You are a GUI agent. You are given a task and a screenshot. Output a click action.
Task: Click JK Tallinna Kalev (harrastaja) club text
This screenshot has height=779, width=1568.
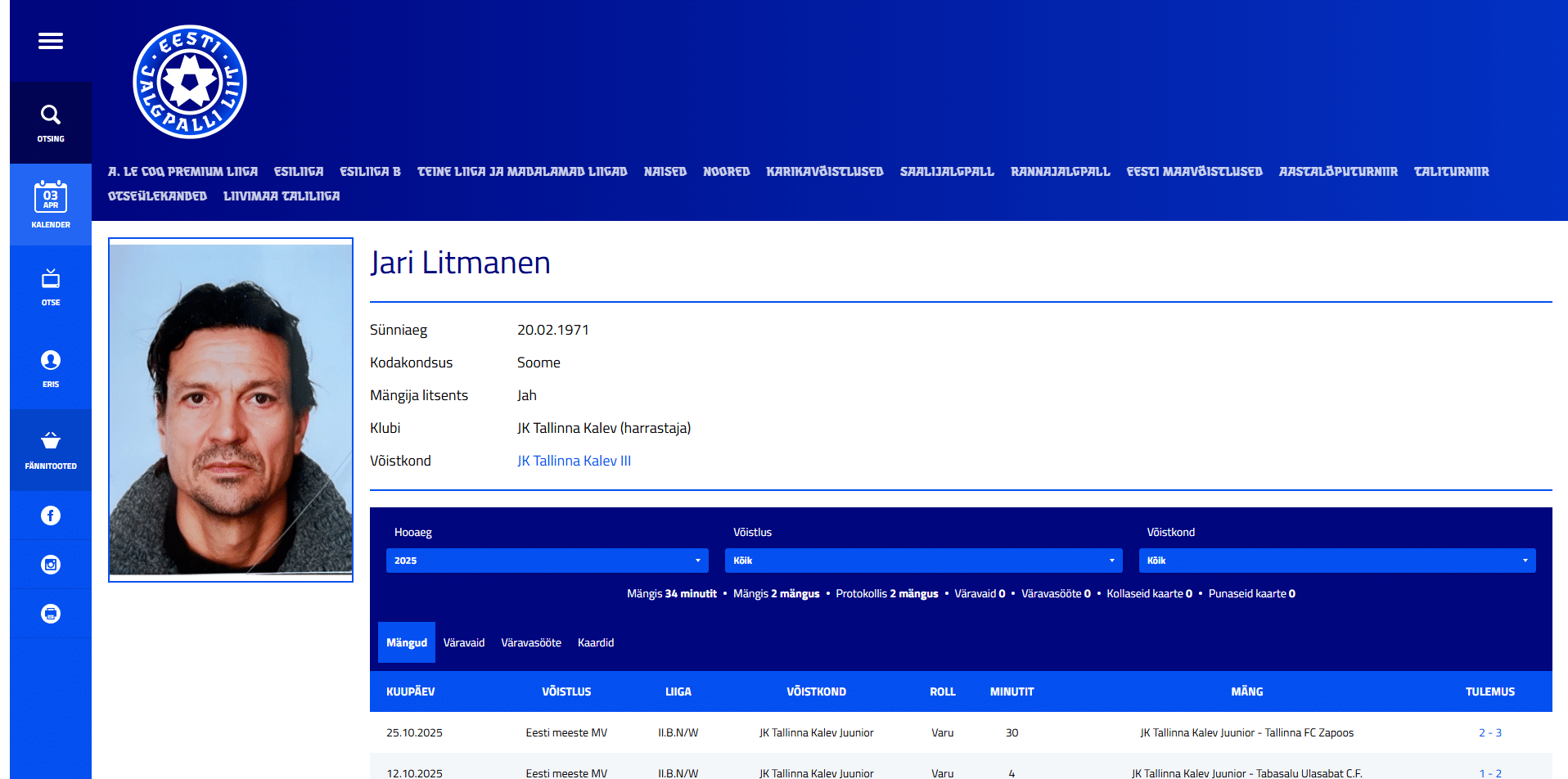[604, 428]
